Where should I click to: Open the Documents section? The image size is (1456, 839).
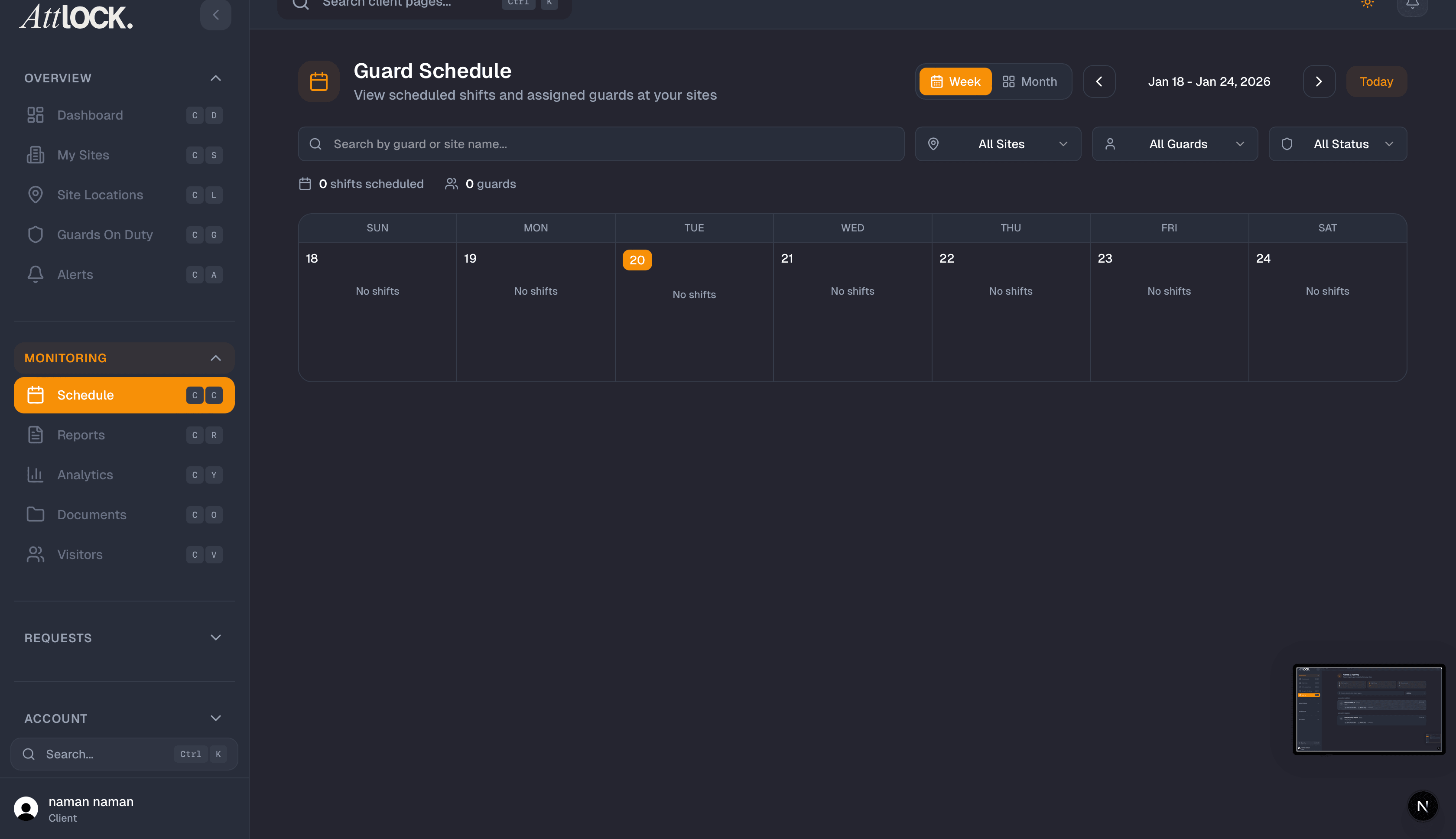tap(91, 514)
